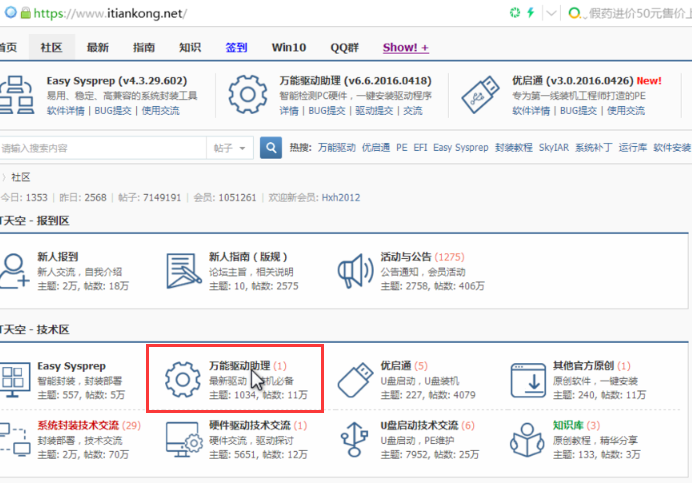
Task: Click the Easy Sysprep windows grid icon
Action: [13, 380]
